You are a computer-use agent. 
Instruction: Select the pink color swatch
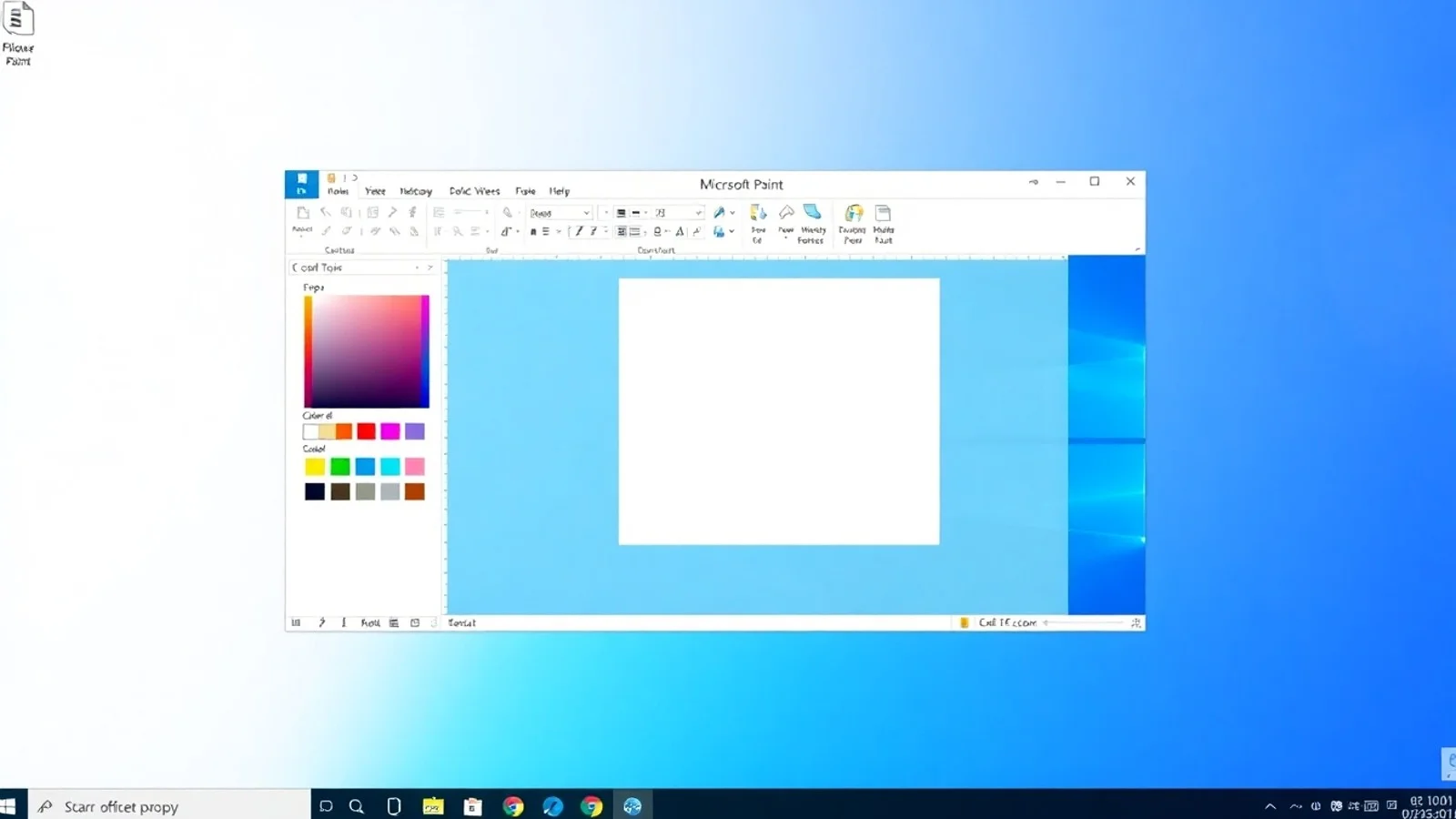(415, 467)
